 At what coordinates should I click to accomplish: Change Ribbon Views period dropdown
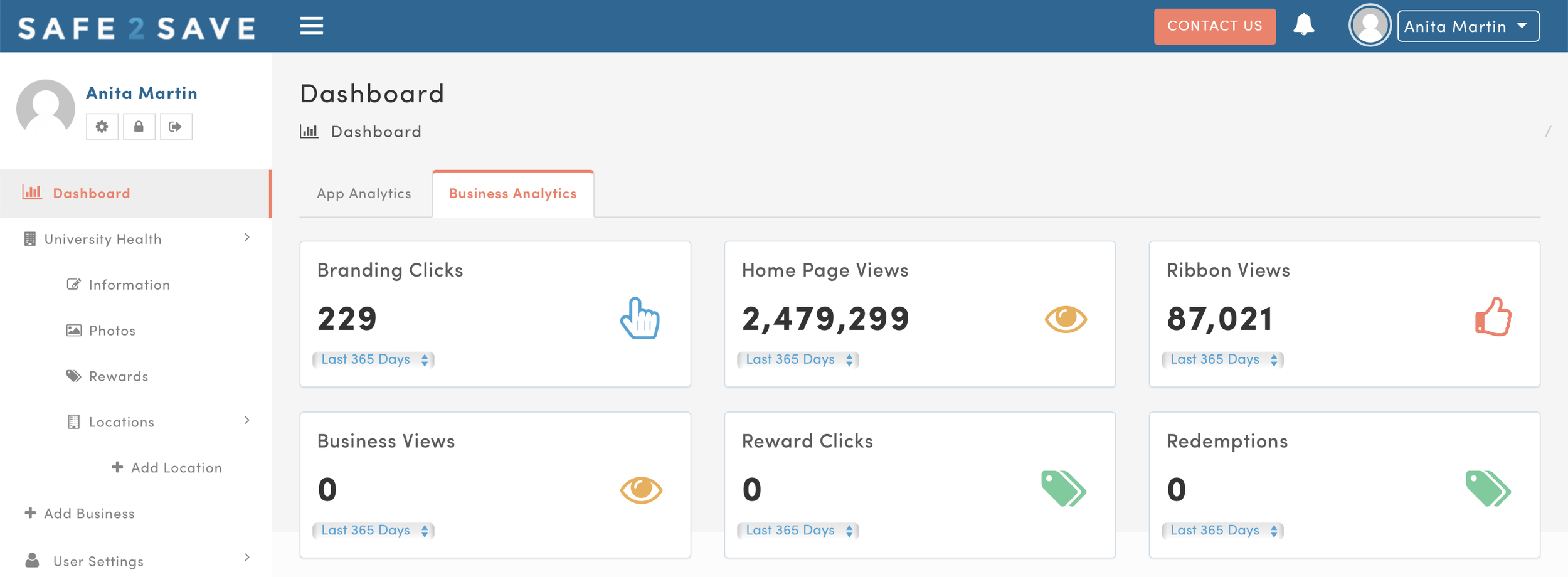(1223, 359)
